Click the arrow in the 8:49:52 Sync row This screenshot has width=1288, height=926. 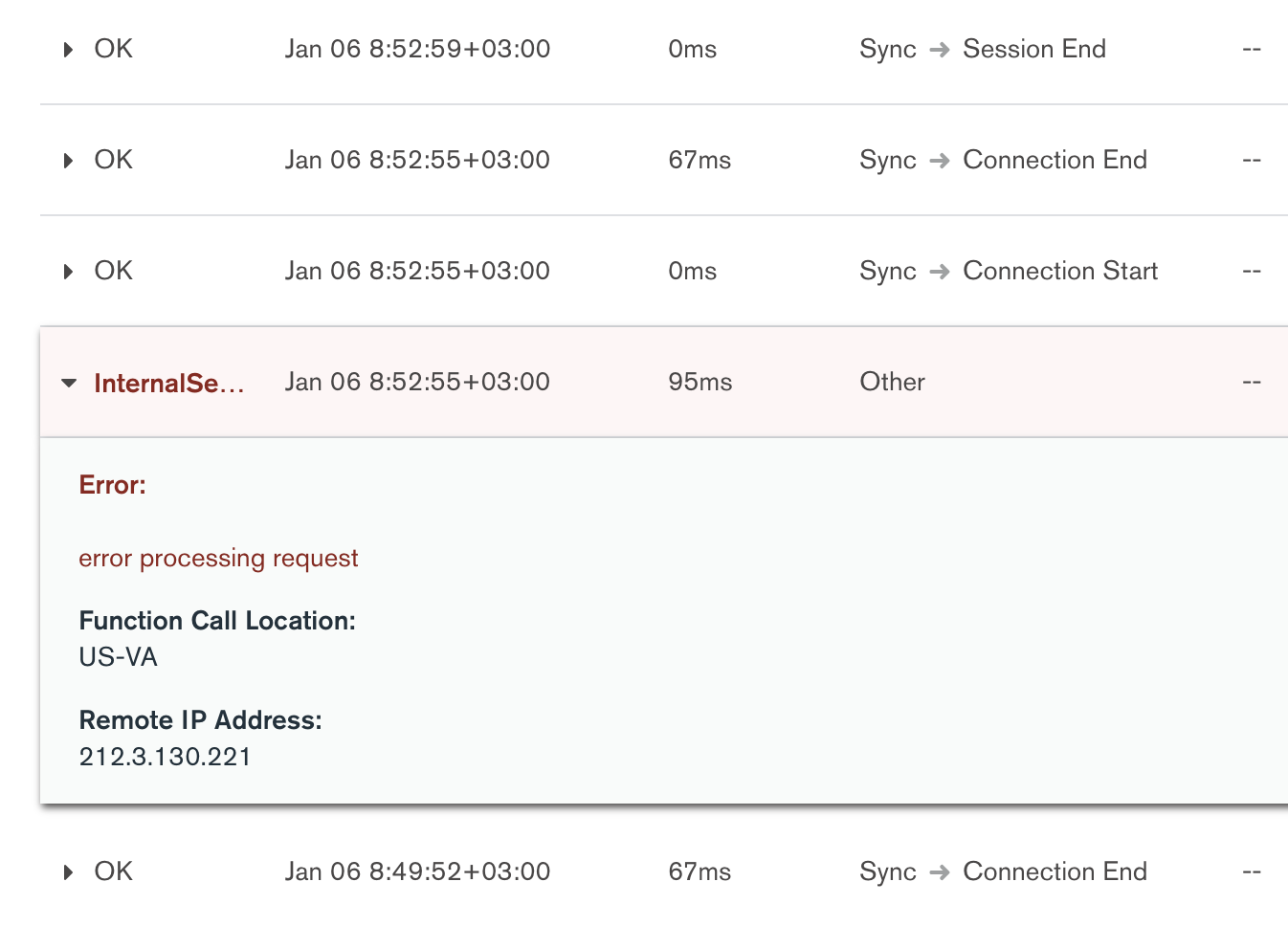pos(940,872)
